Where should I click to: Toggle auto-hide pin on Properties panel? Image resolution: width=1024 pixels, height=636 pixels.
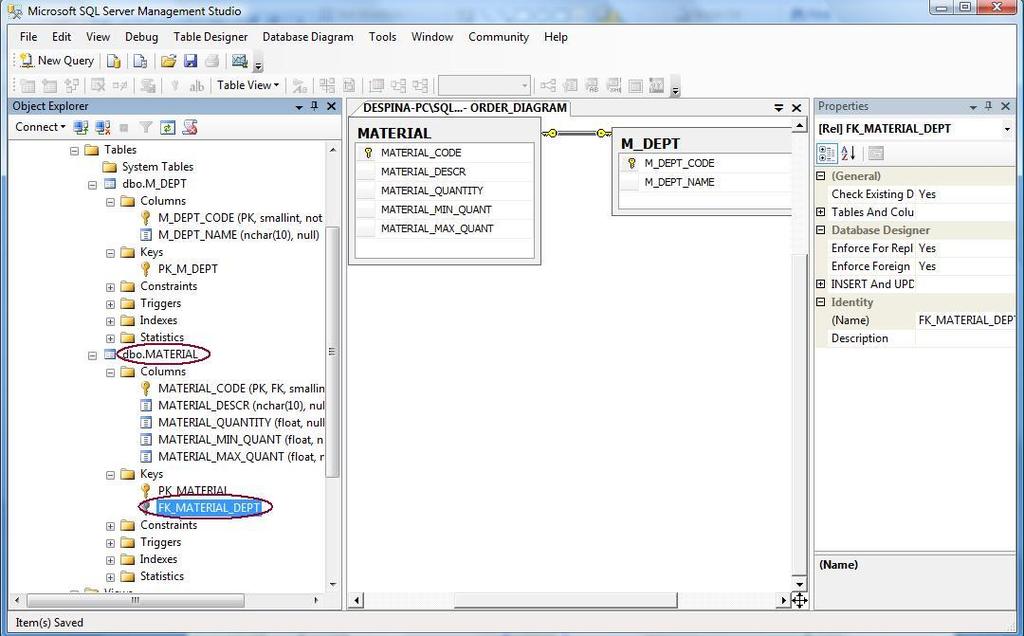[x=989, y=106]
